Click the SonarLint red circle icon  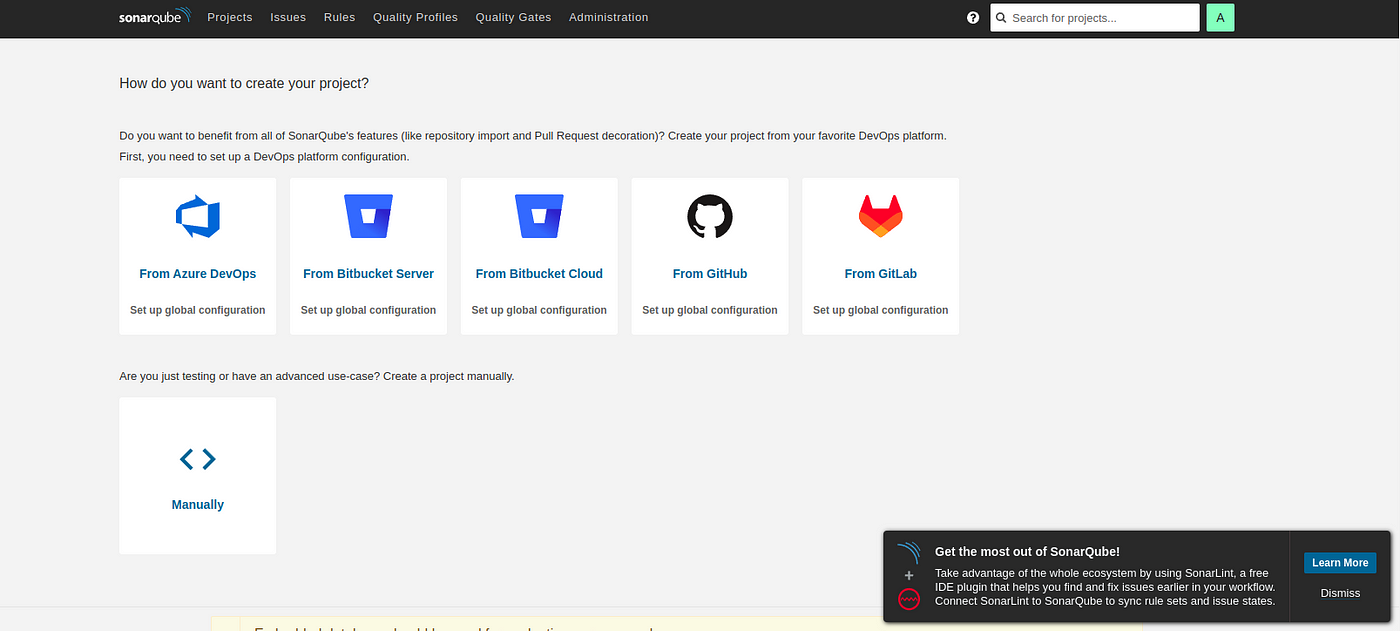pos(908,599)
